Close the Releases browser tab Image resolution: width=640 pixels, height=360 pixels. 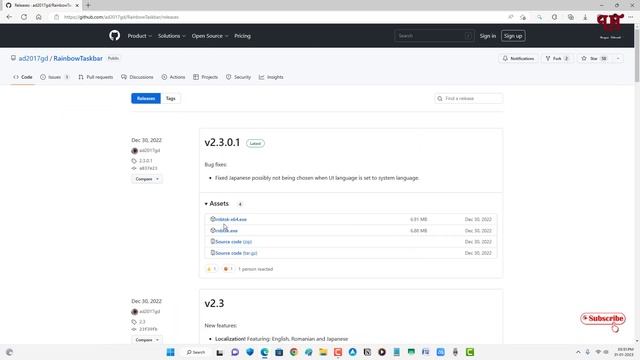coord(77,5)
